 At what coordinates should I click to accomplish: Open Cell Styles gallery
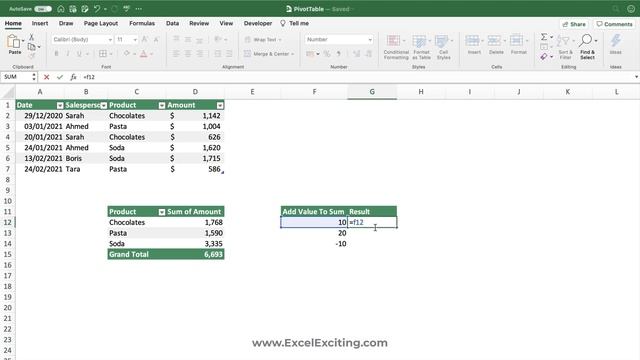coord(443,47)
